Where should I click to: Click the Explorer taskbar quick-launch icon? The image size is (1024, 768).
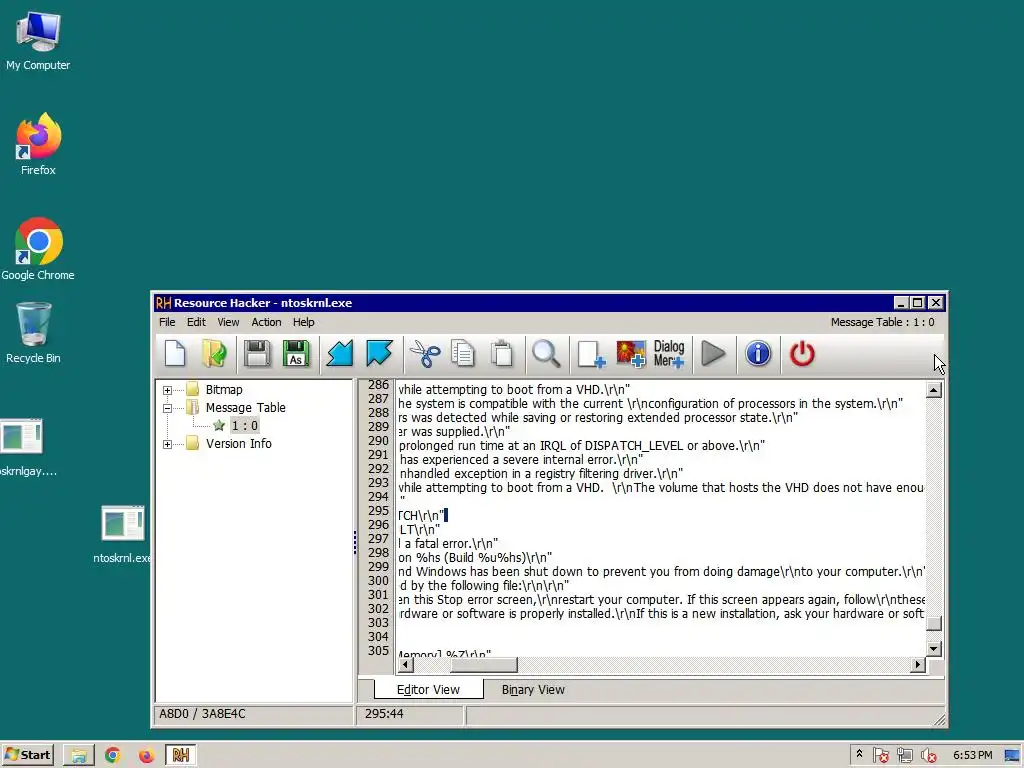tap(79, 756)
